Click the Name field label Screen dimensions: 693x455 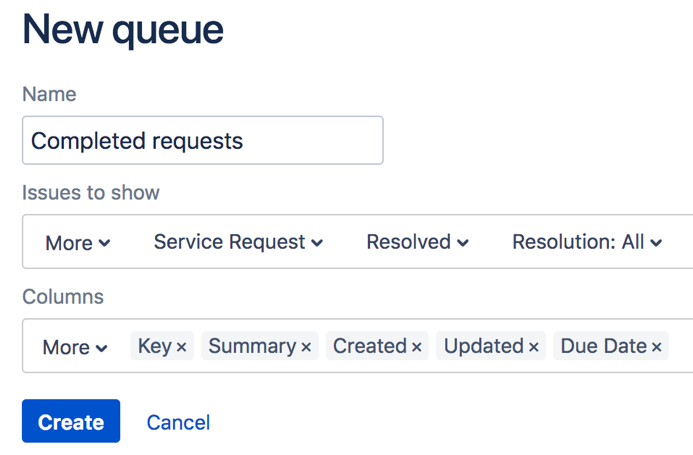point(49,94)
